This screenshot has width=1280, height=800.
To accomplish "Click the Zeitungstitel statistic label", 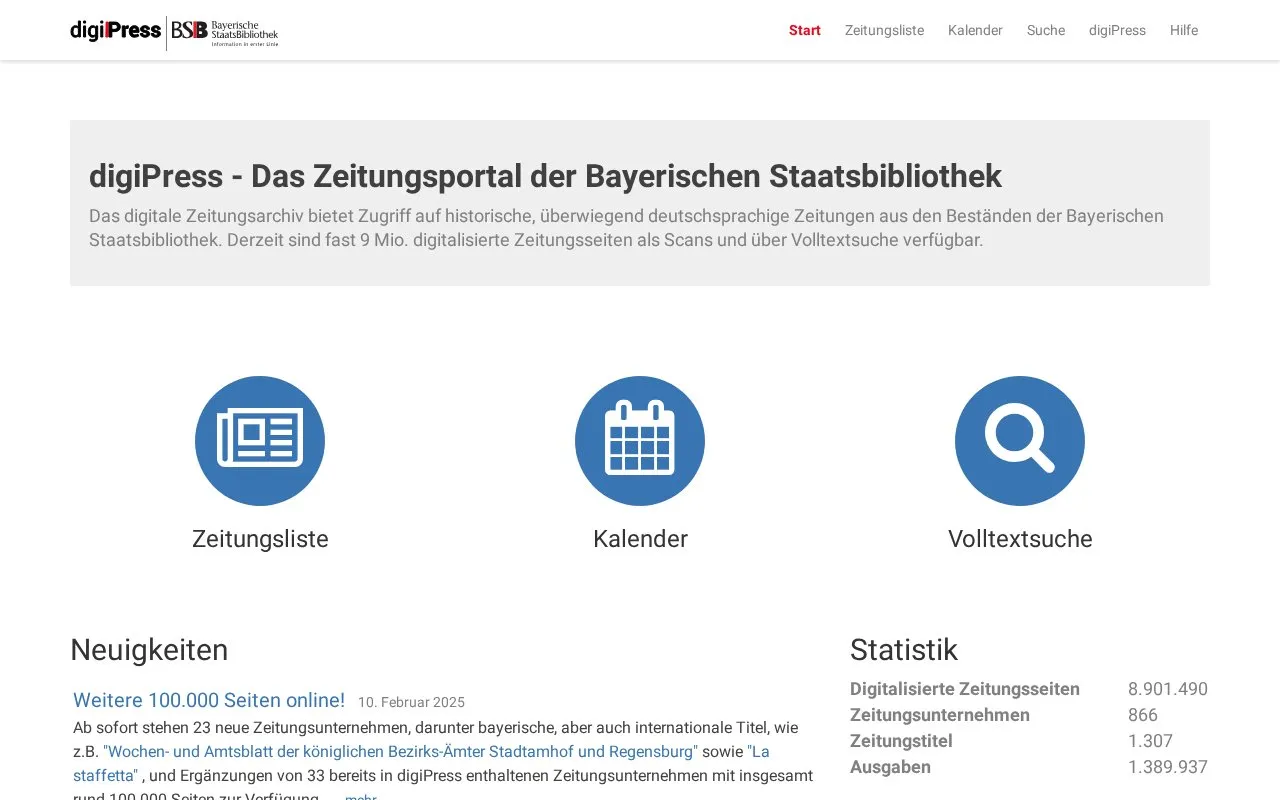I will 901,741.
